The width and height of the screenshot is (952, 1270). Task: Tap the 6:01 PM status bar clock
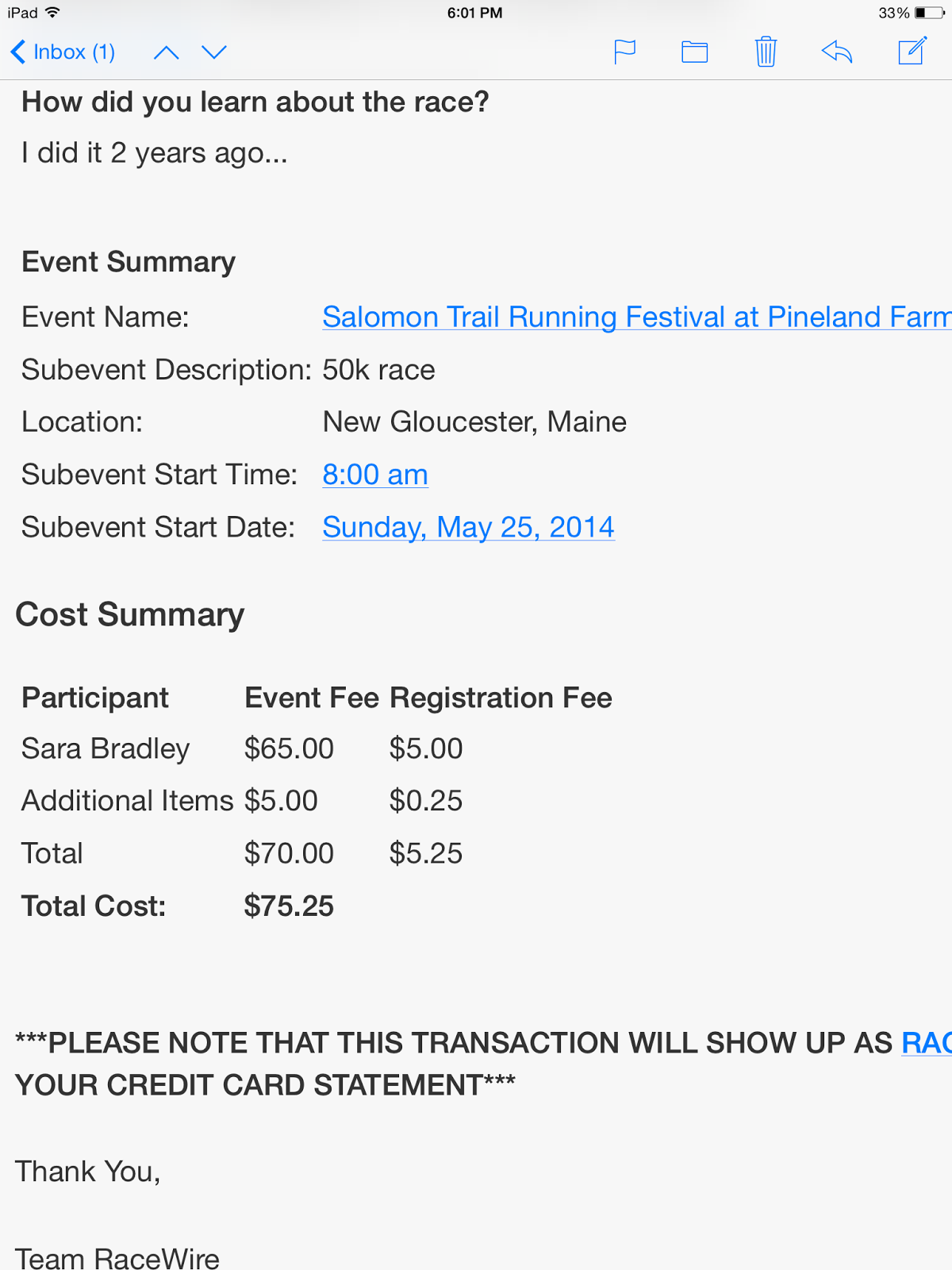pyautogui.click(x=474, y=13)
